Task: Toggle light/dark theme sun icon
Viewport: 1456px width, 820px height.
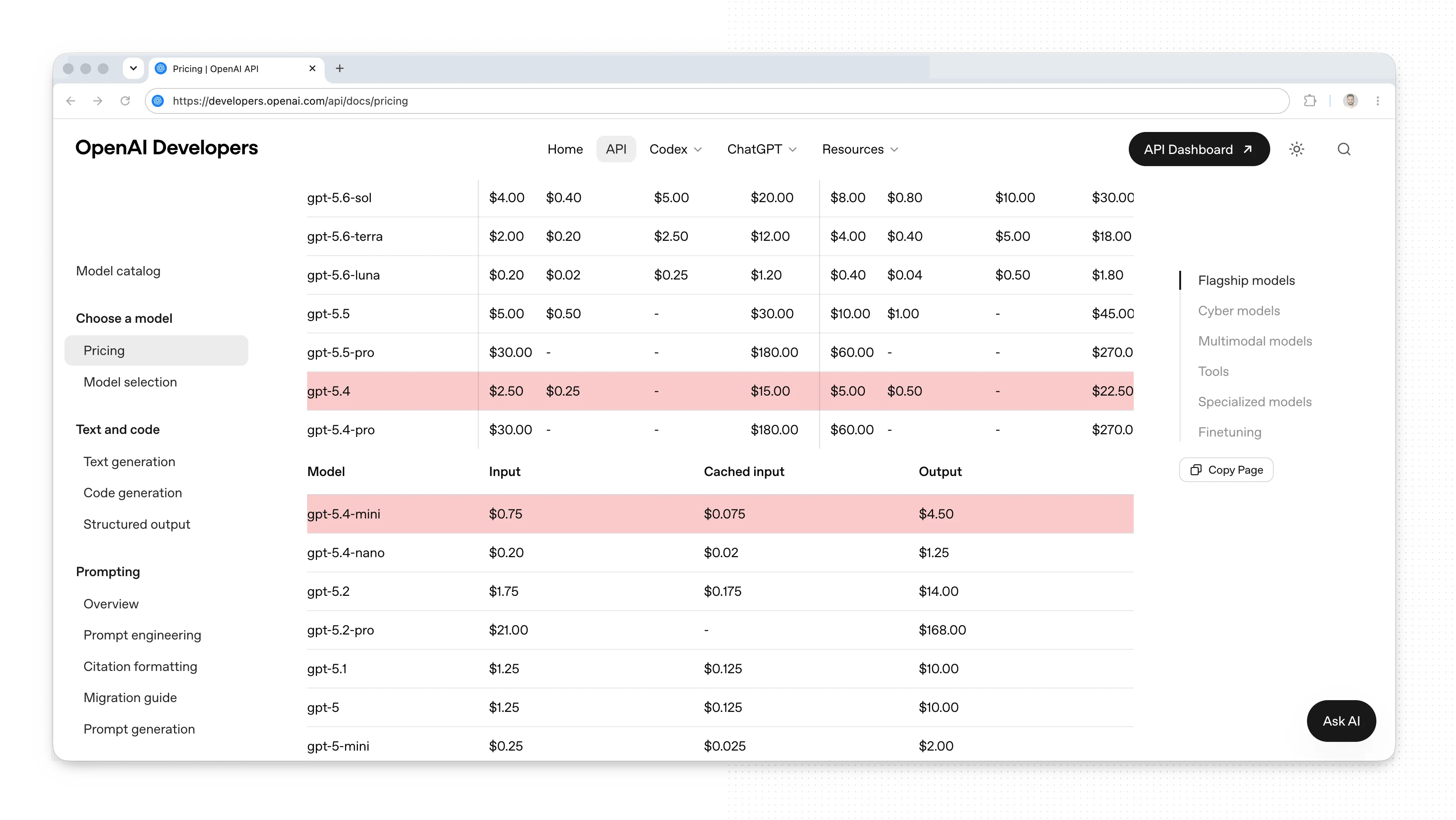Action: pos(1297,149)
